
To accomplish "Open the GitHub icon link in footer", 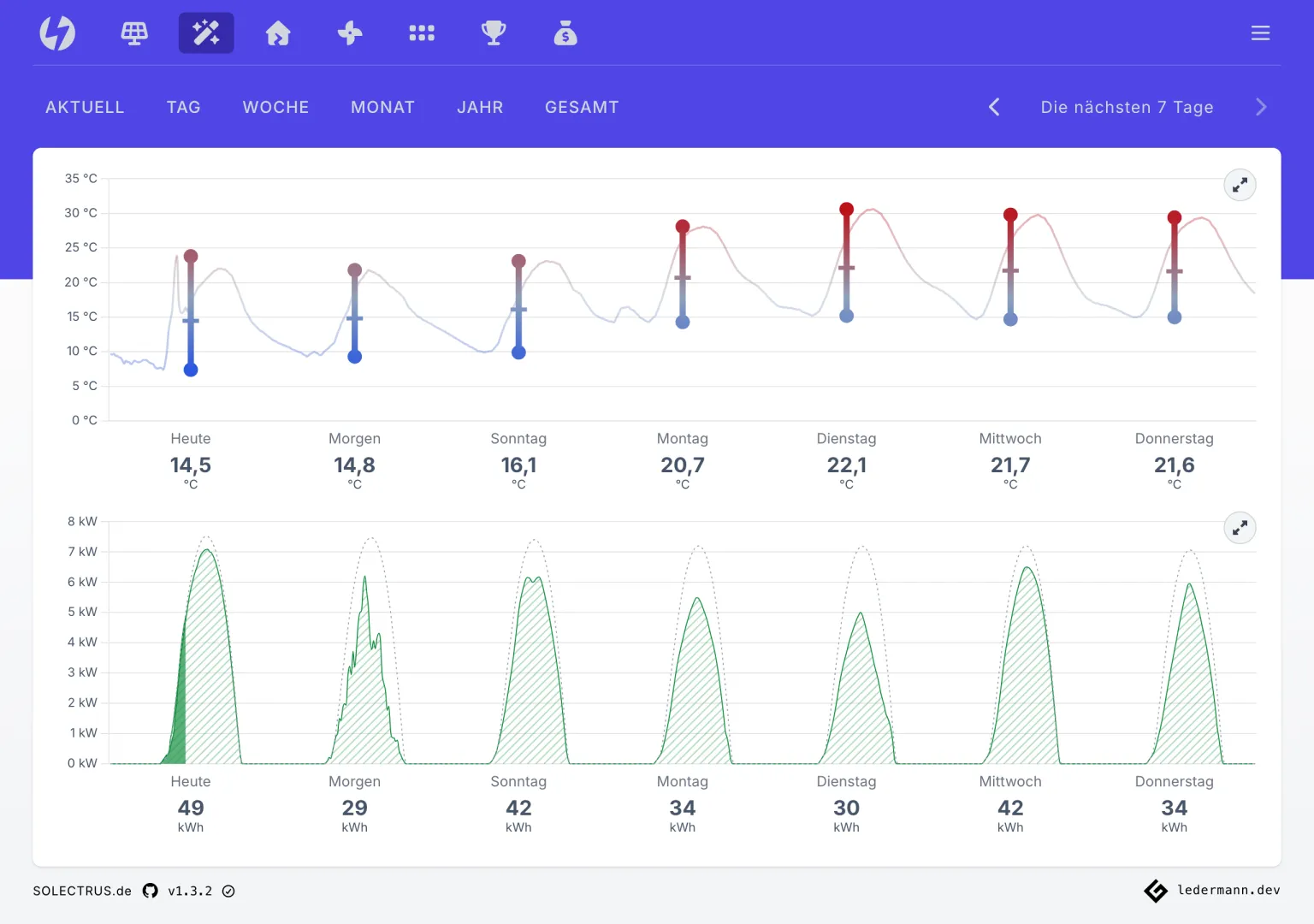I will (x=151, y=891).
